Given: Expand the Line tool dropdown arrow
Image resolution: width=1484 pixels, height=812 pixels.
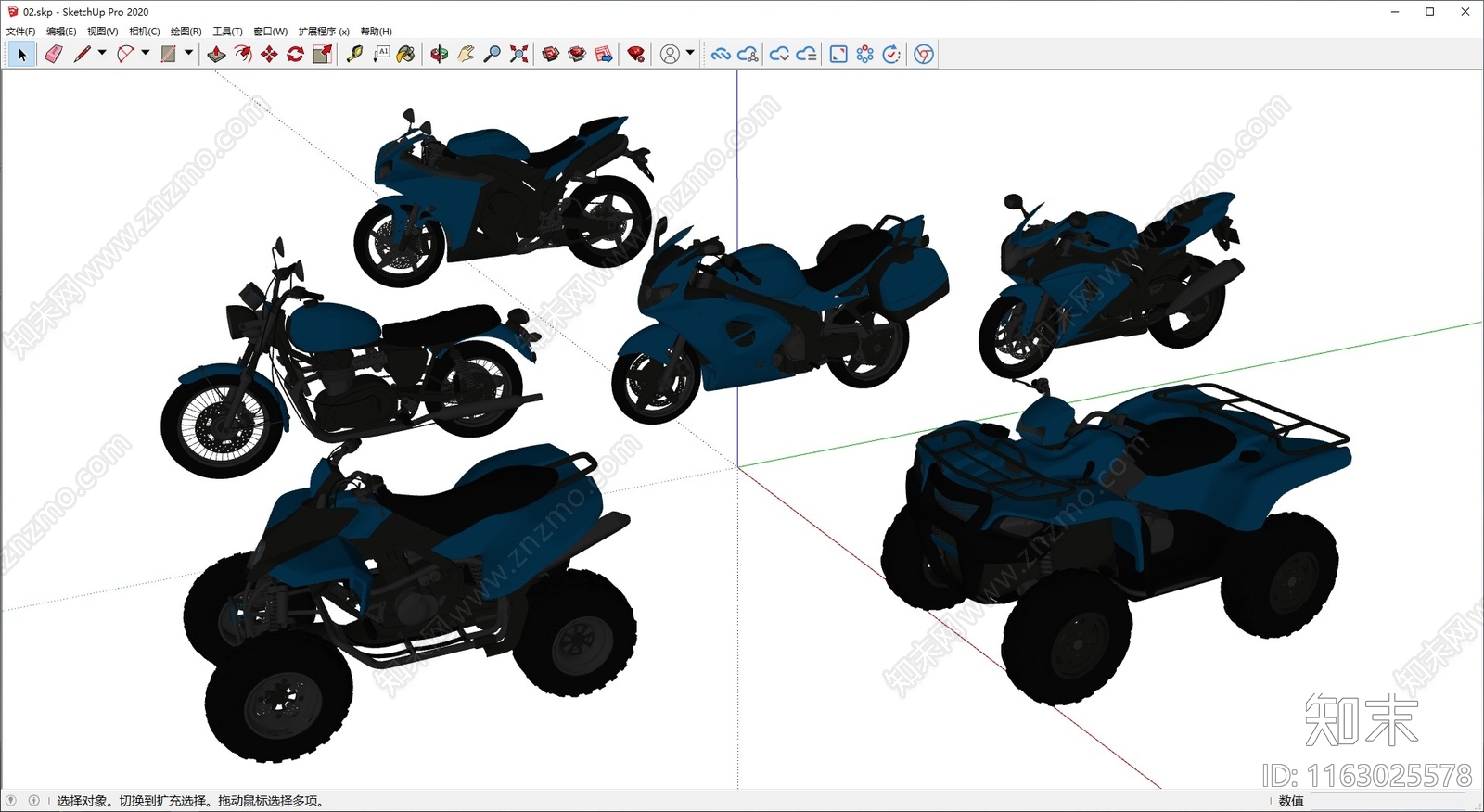Looking at the screenshot, I should (x=102, y=53).
